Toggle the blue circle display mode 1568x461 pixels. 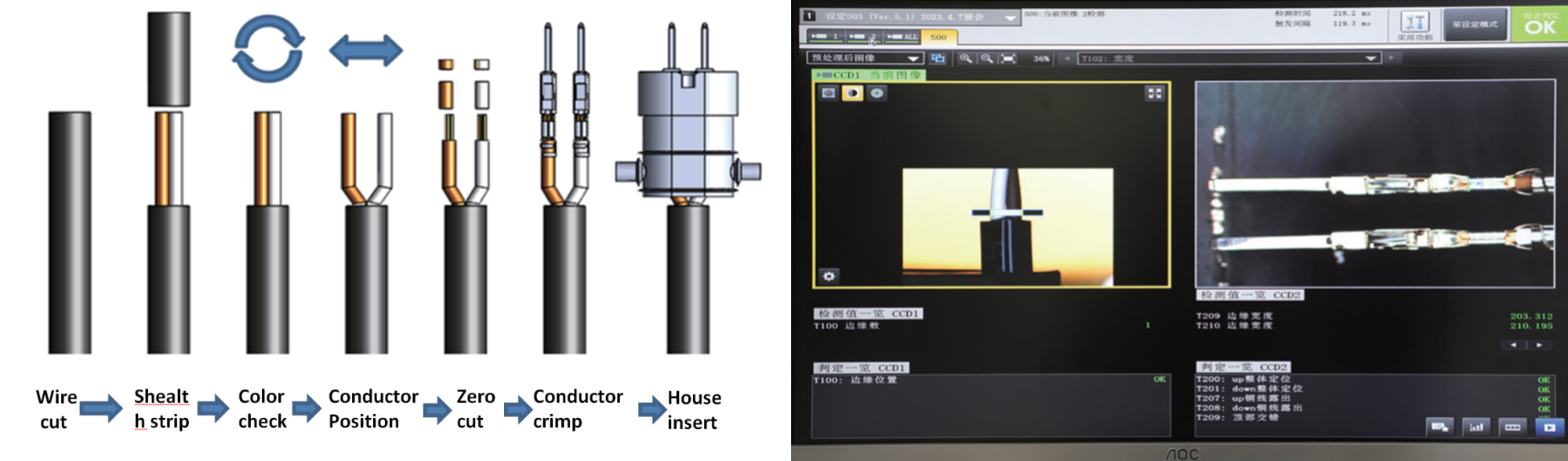(x=877, y=93)
